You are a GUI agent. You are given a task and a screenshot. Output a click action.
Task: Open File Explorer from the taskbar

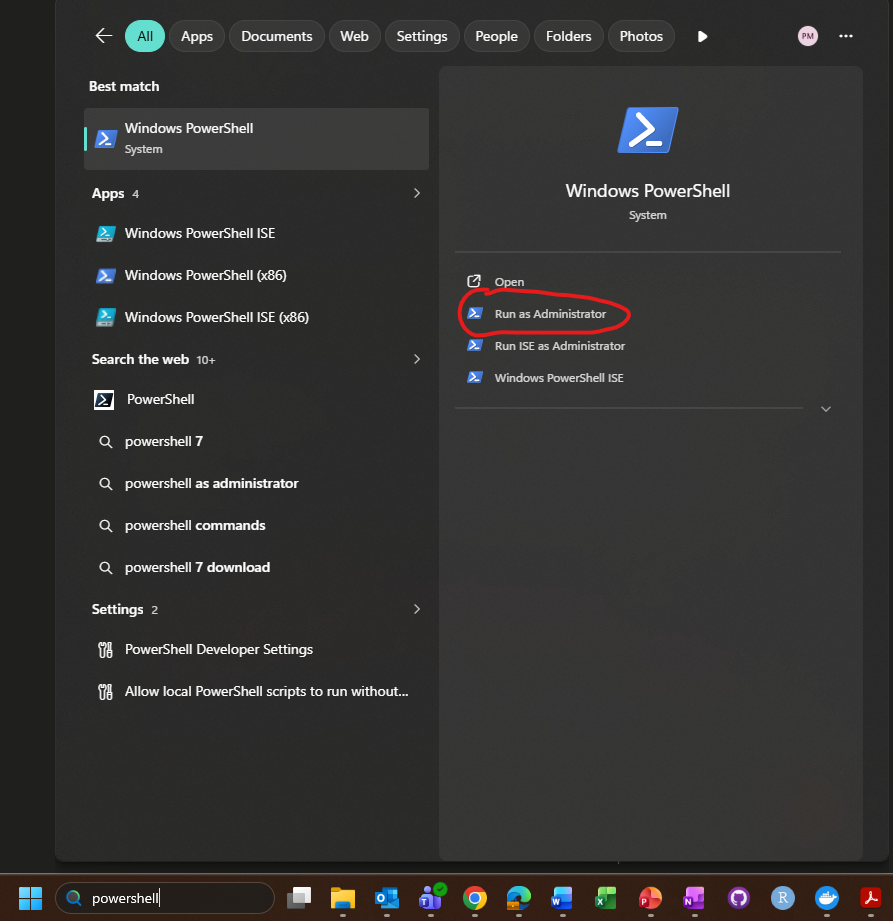click(343, 898)
